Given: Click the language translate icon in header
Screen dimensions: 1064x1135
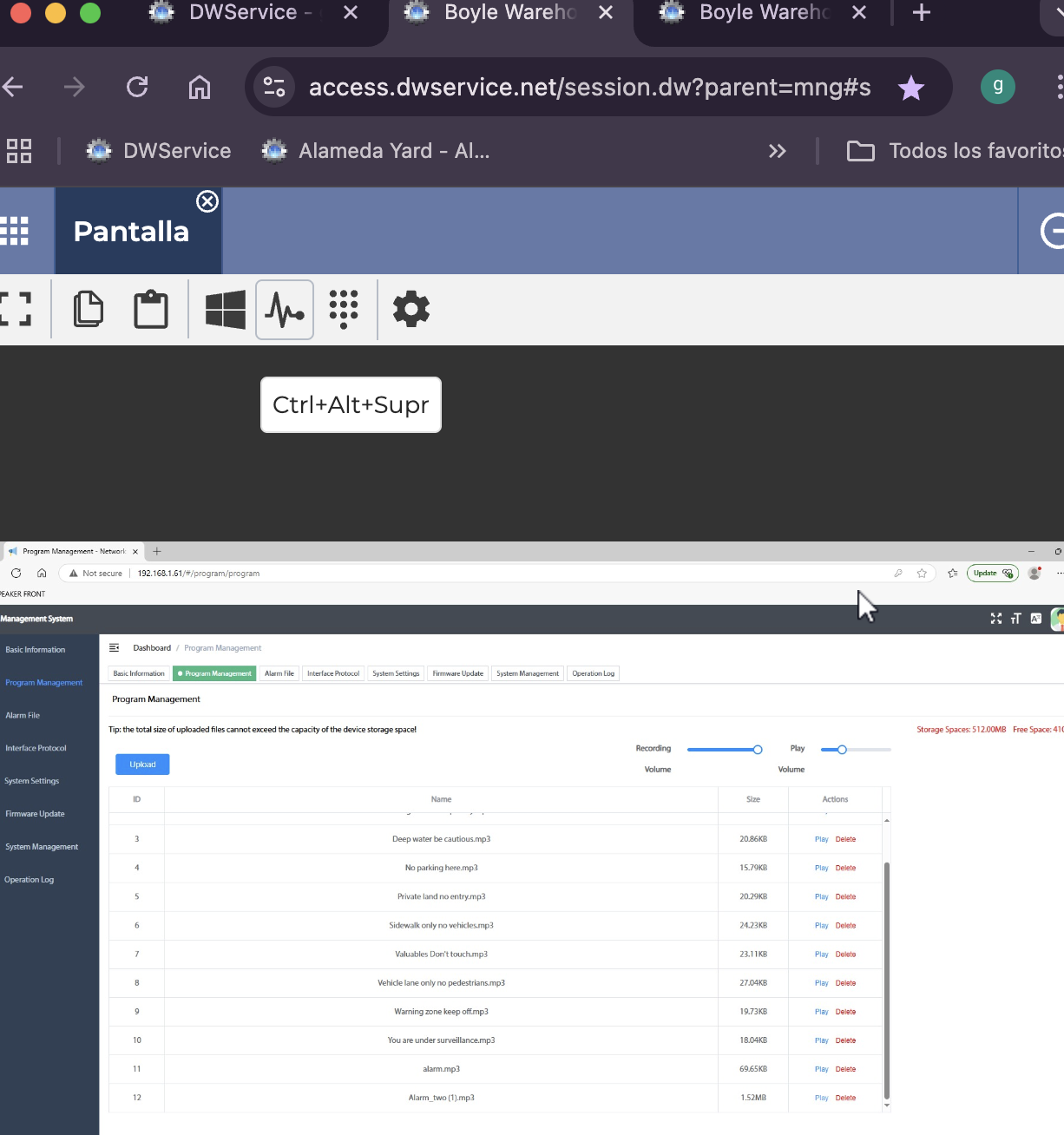Looking at the screenshot, I should (1035, 619).
